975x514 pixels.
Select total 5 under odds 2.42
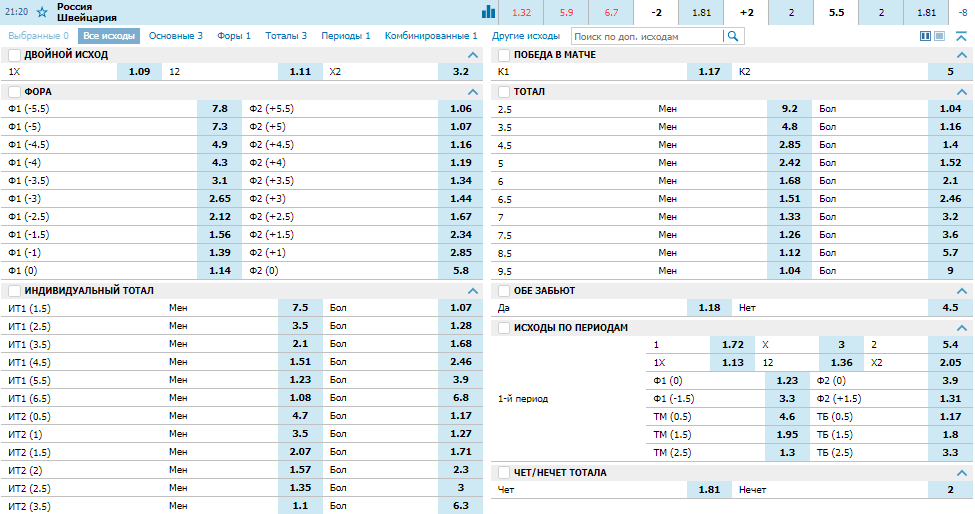pos(789,163)
